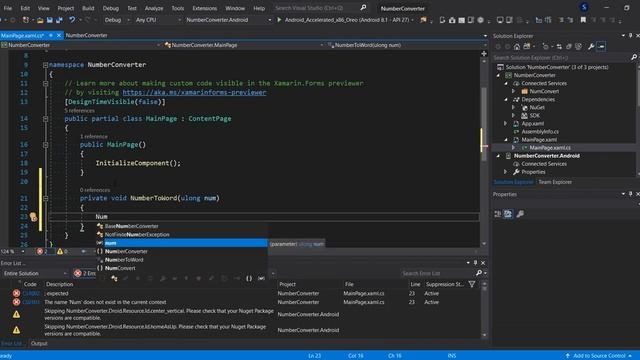This screenshot has height=360, width=640.
Task: Toggle locals/parameters filter in IntelliSense footer
Action: [x=262, y=278]
